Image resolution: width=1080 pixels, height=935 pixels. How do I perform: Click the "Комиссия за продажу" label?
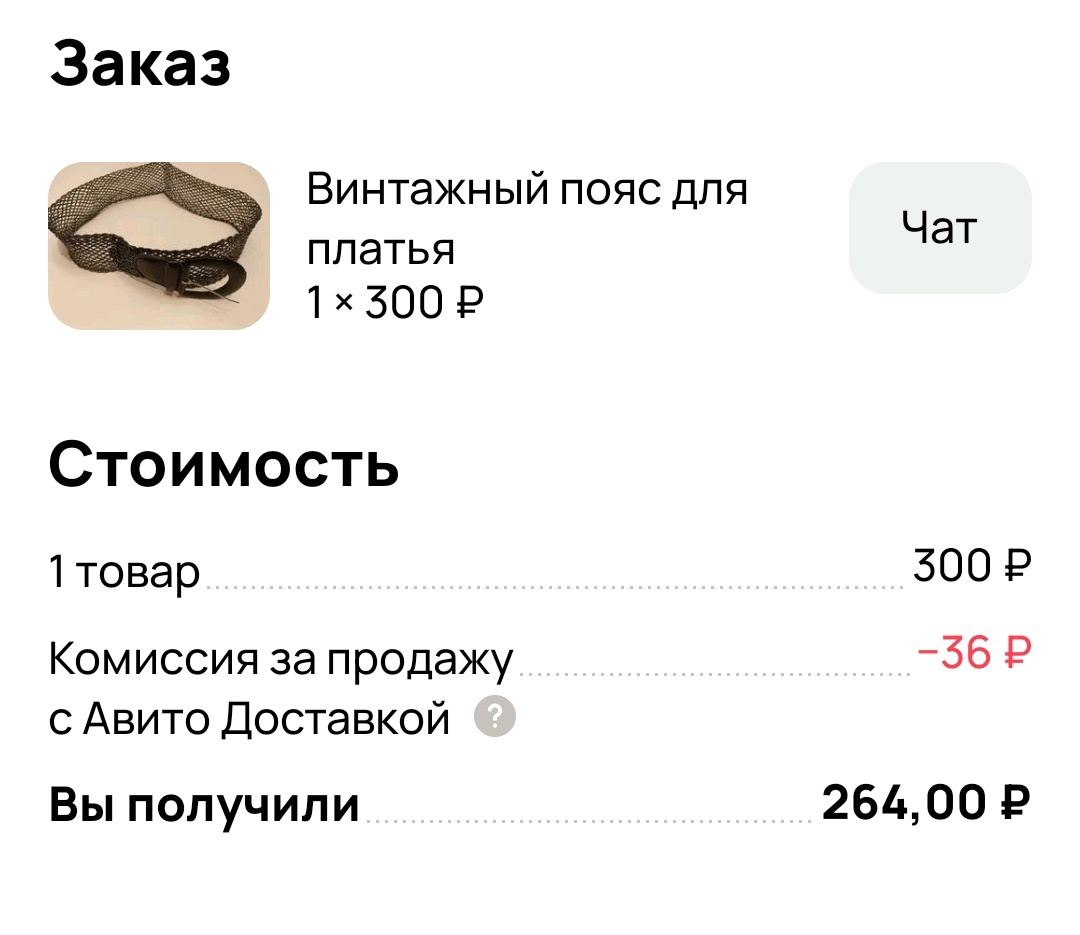280,658
